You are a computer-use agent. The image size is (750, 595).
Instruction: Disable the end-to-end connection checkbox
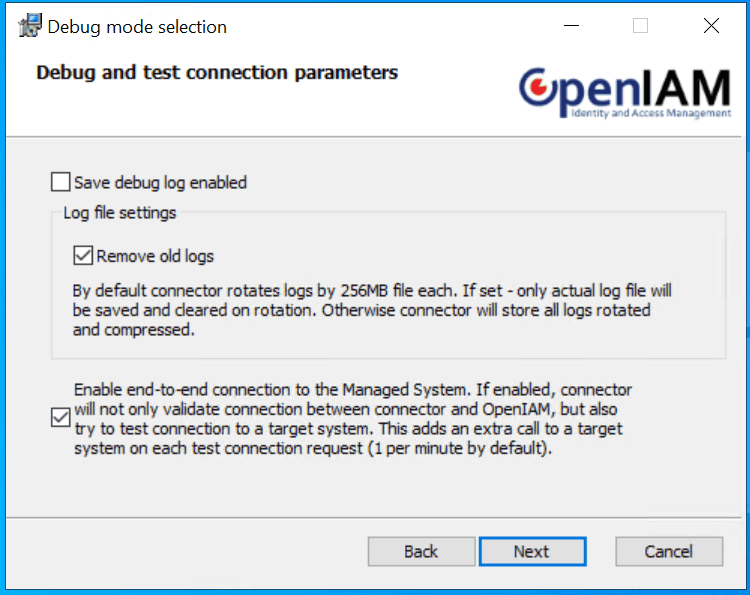(x=60, y=418)
